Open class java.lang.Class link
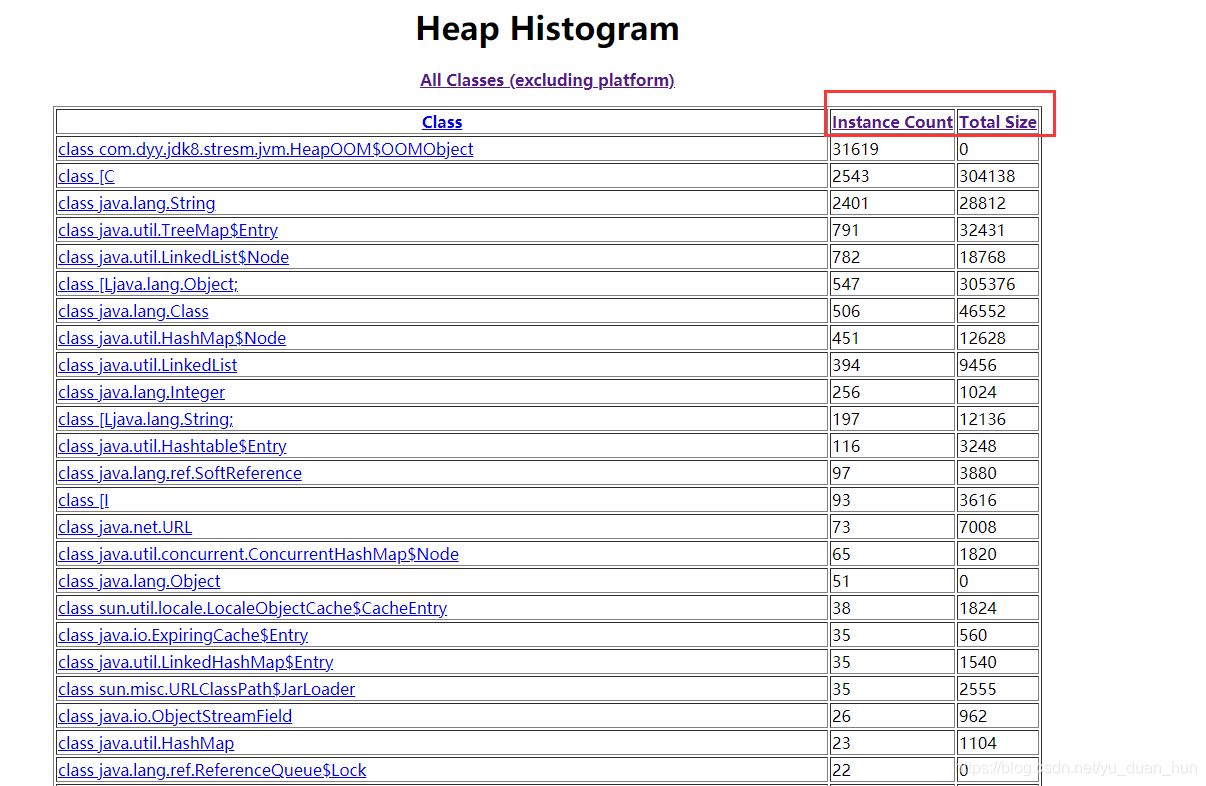Image resolution: width=1206 pixels, height=786 pixels. 133,311
